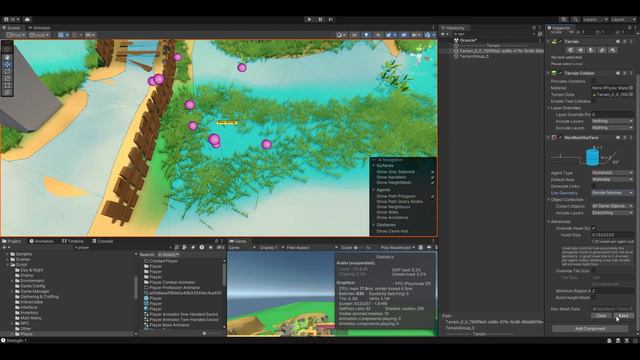Viewport: 640px width, 360px height.
Task: Select the scene root row in the Hierarchy
Action: tap(492, 40)
